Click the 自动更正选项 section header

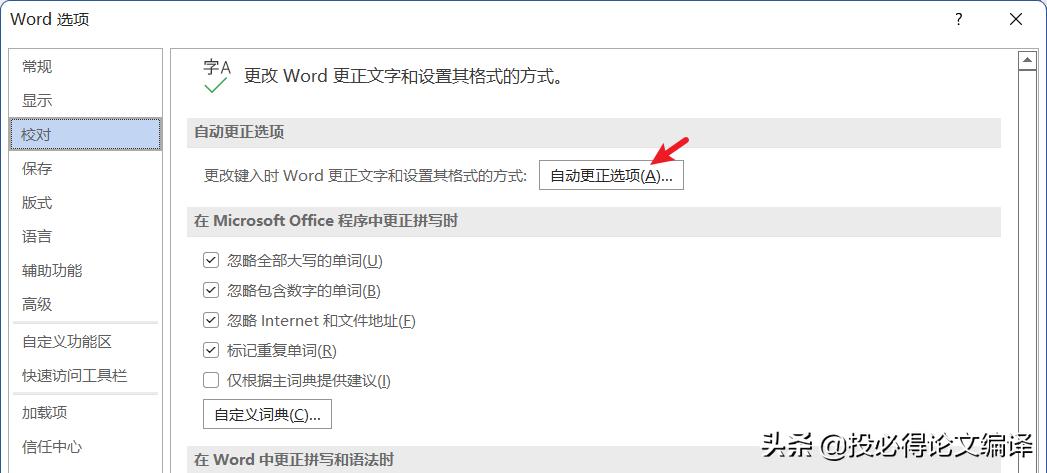point(594,132)
